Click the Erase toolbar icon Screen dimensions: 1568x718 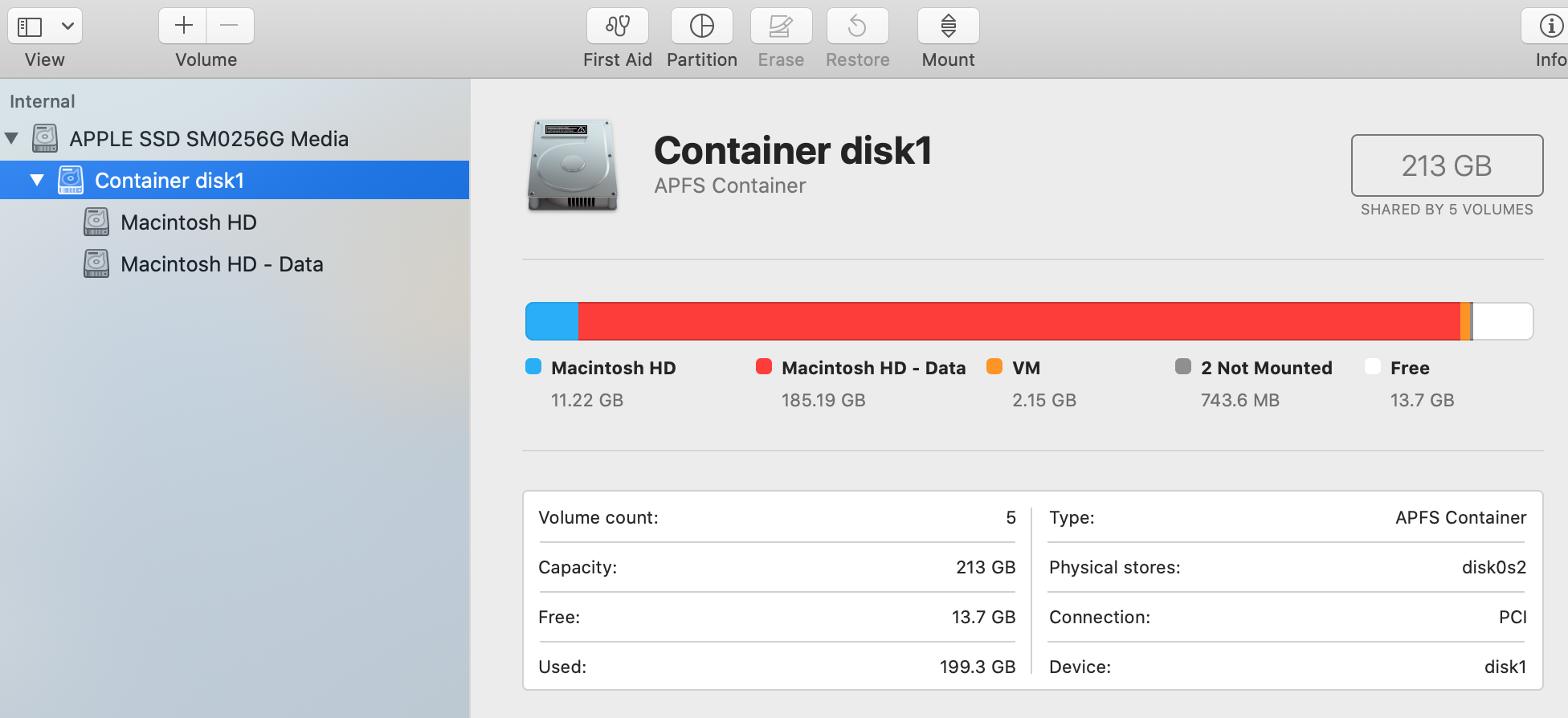(781, 26)
